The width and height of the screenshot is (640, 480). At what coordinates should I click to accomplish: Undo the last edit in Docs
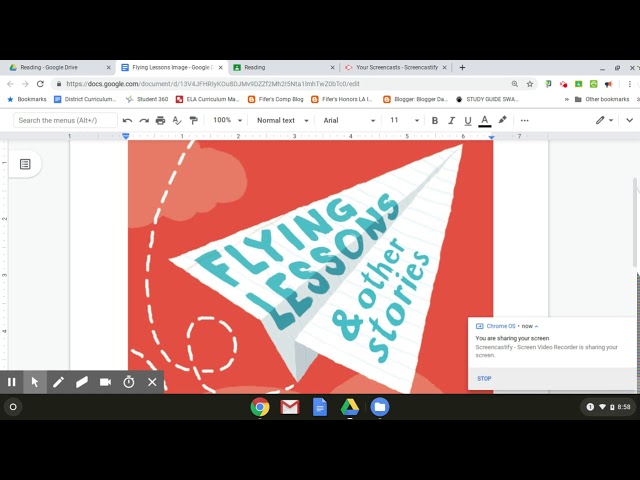(127, 120)
